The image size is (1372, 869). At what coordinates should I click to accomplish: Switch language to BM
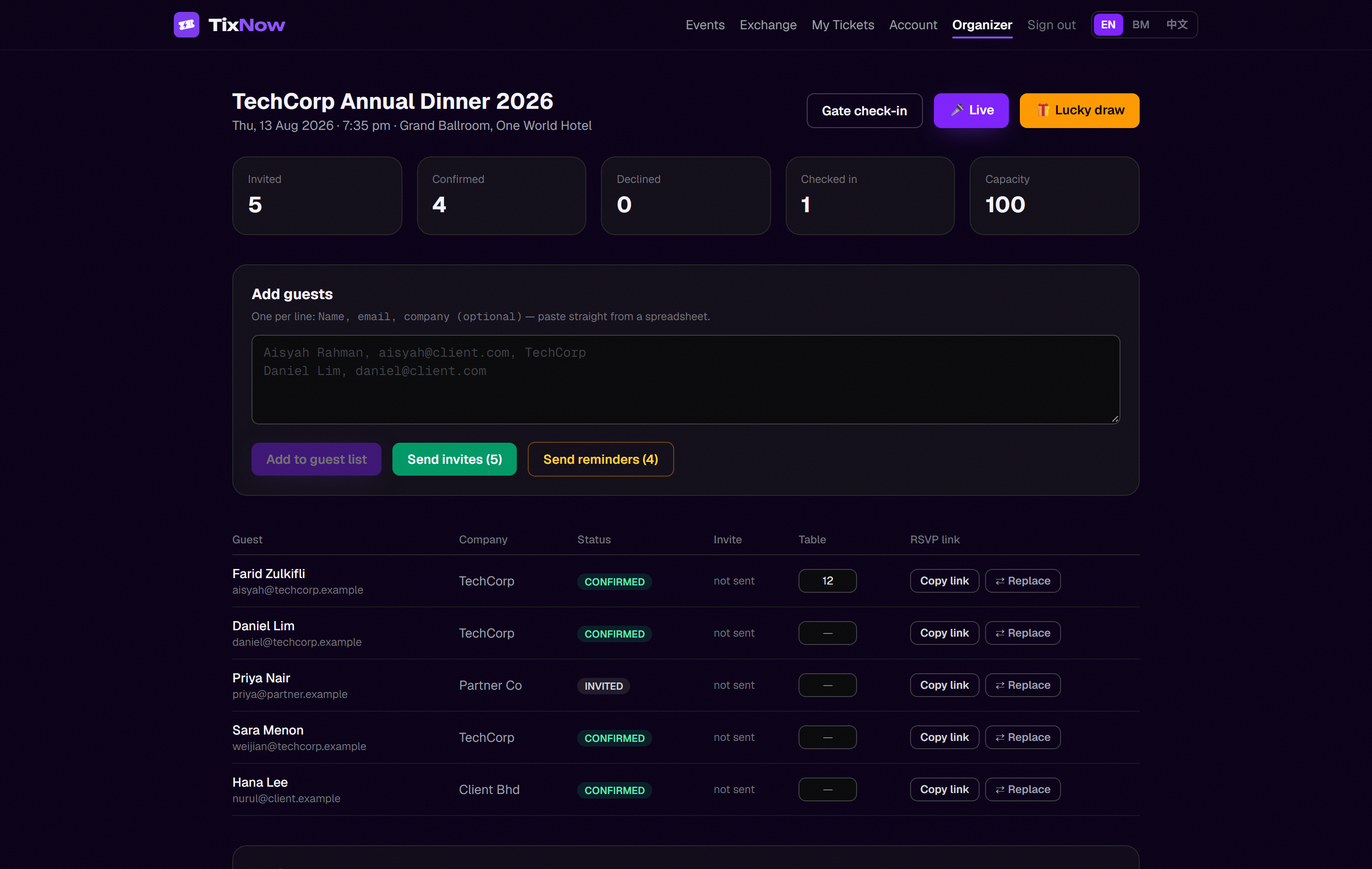pyautogui.click(x=1140, y=25)
